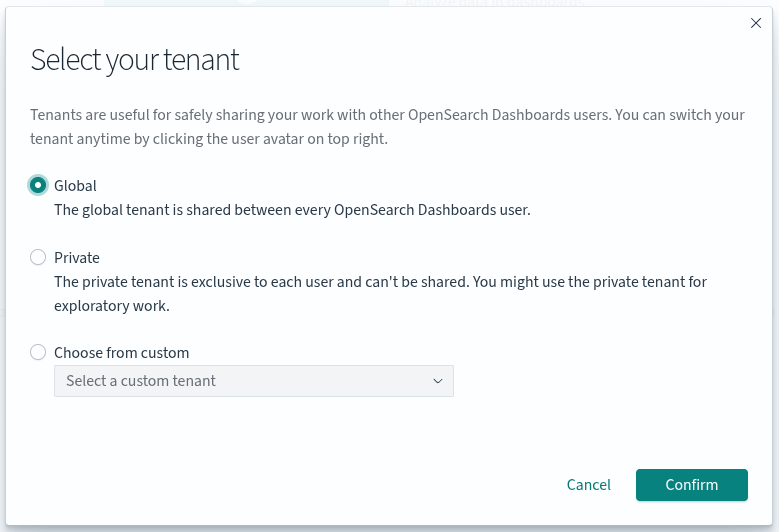Click the tenants introduction paragraph
The image size is (779, 532).
(x=387, y=127)
